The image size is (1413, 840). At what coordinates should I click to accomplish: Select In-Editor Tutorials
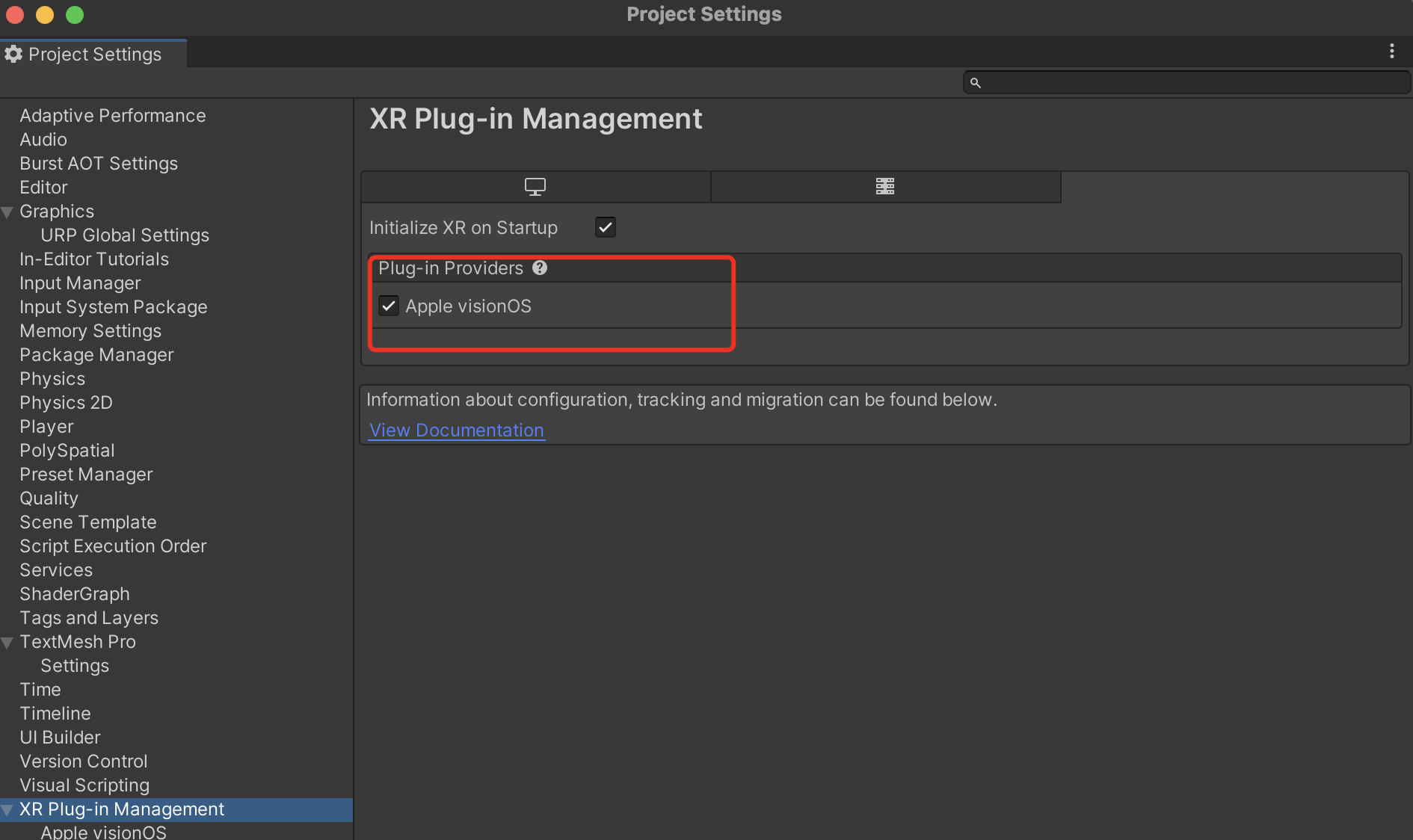tap(94, 259)
